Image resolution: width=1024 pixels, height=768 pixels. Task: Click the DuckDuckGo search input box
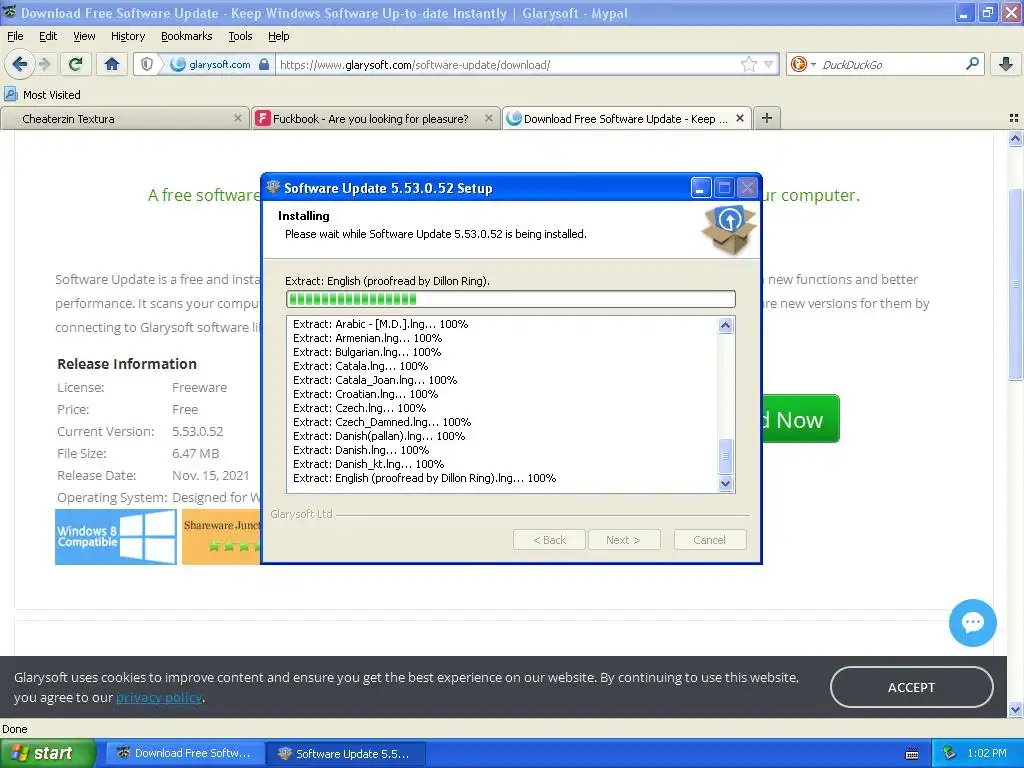(x=891, y=65)
